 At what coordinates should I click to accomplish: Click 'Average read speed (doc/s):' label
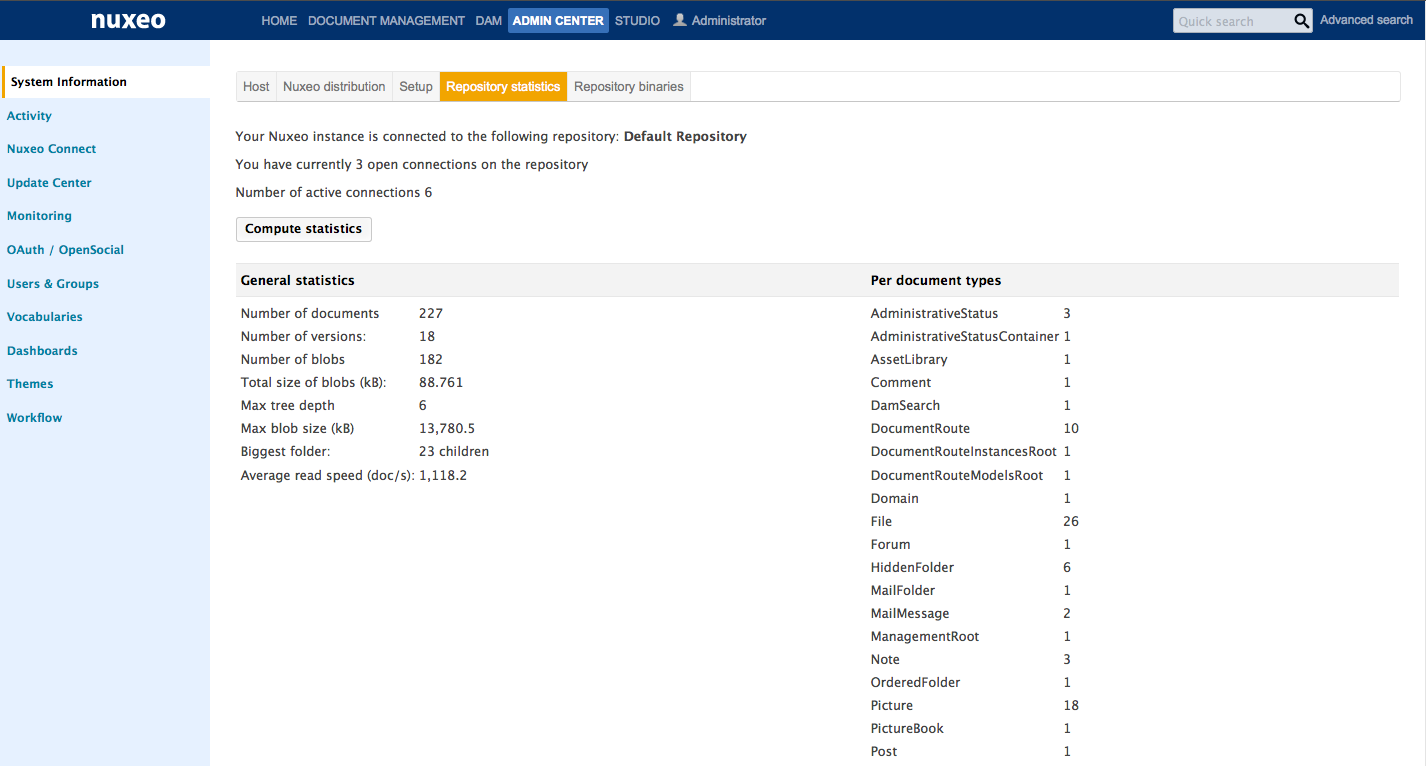point(328,475)
